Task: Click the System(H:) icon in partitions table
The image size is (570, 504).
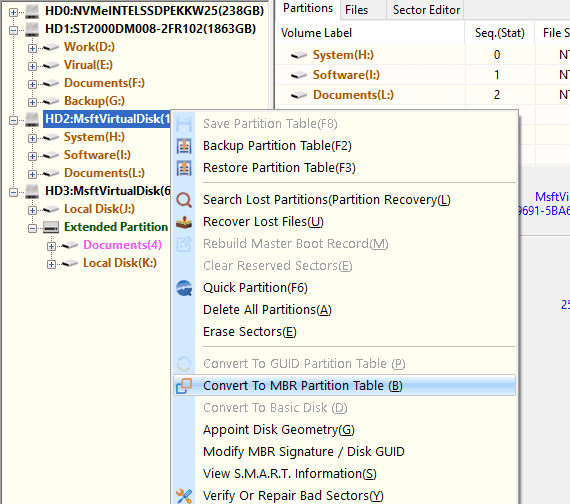Action: click(299, 55)
